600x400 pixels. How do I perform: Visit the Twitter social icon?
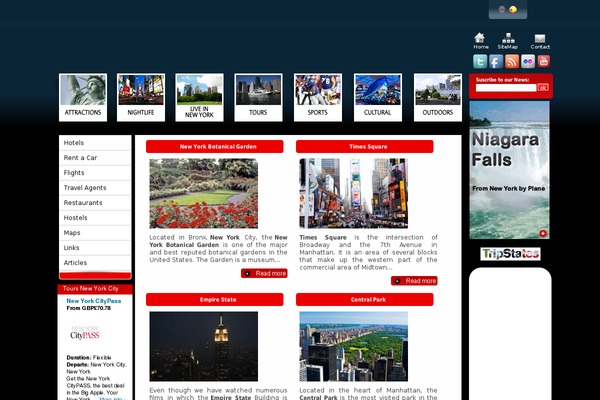[x=480, y=61]
